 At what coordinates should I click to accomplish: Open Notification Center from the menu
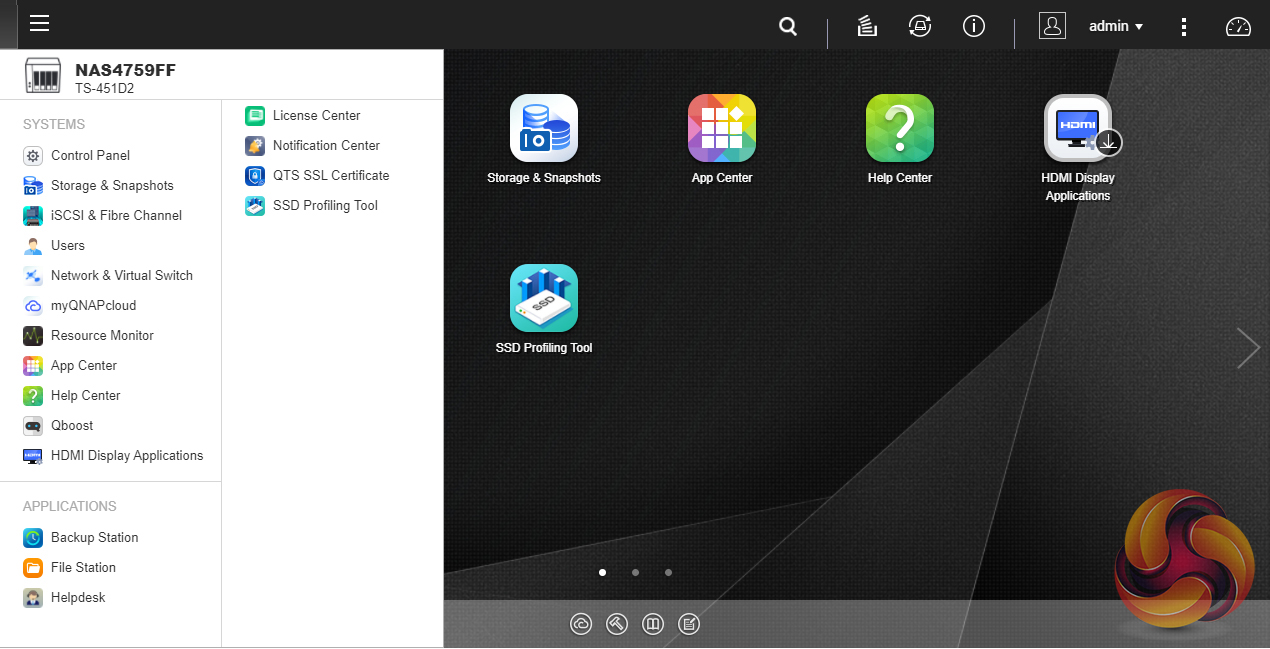(313, 146)
